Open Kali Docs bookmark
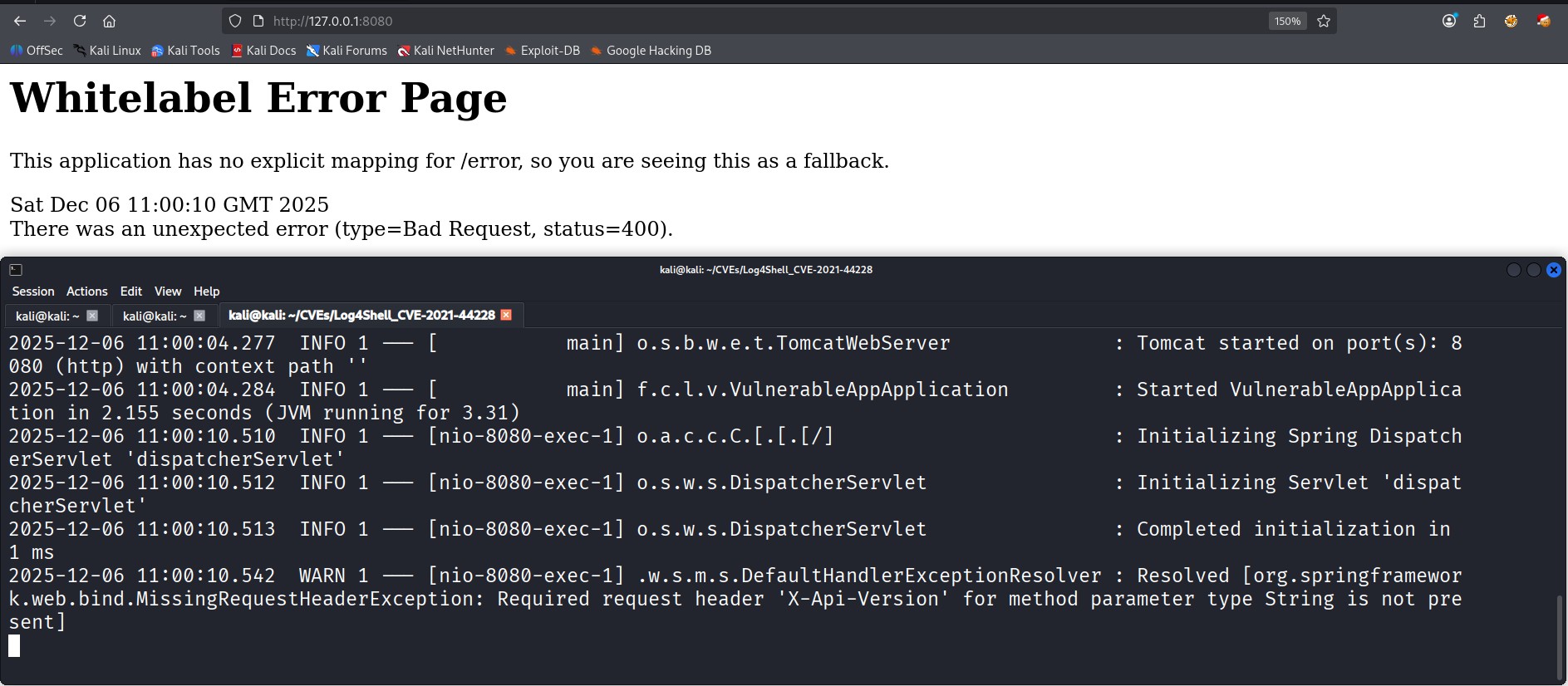Screen dimensions: 1568x686 [x=263, y=51]
